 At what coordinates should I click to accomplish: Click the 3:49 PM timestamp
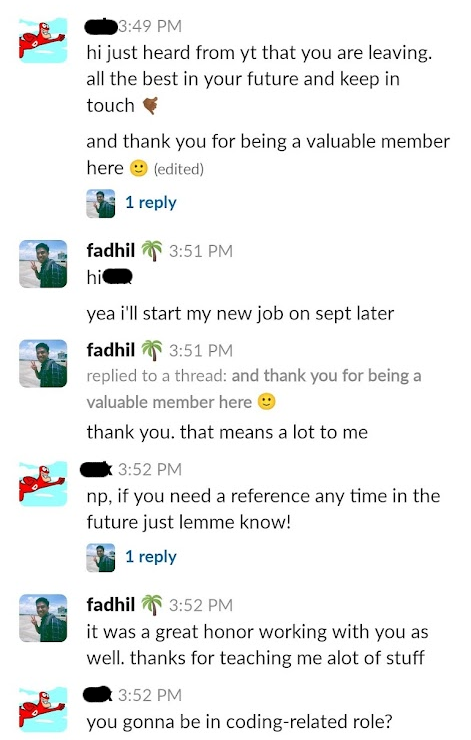pos(150,26)
